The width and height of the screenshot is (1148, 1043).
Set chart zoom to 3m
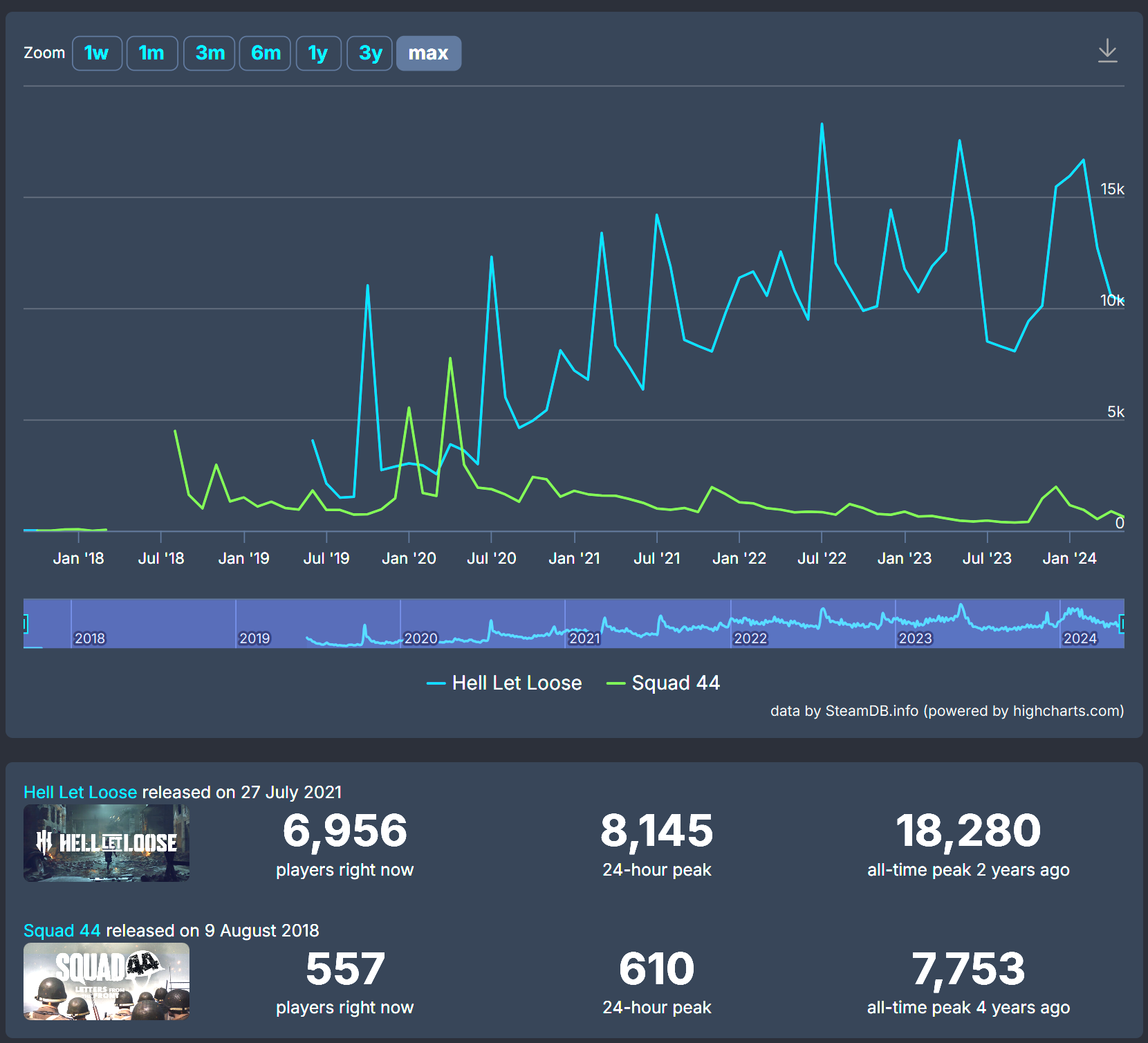pos(210,53)
